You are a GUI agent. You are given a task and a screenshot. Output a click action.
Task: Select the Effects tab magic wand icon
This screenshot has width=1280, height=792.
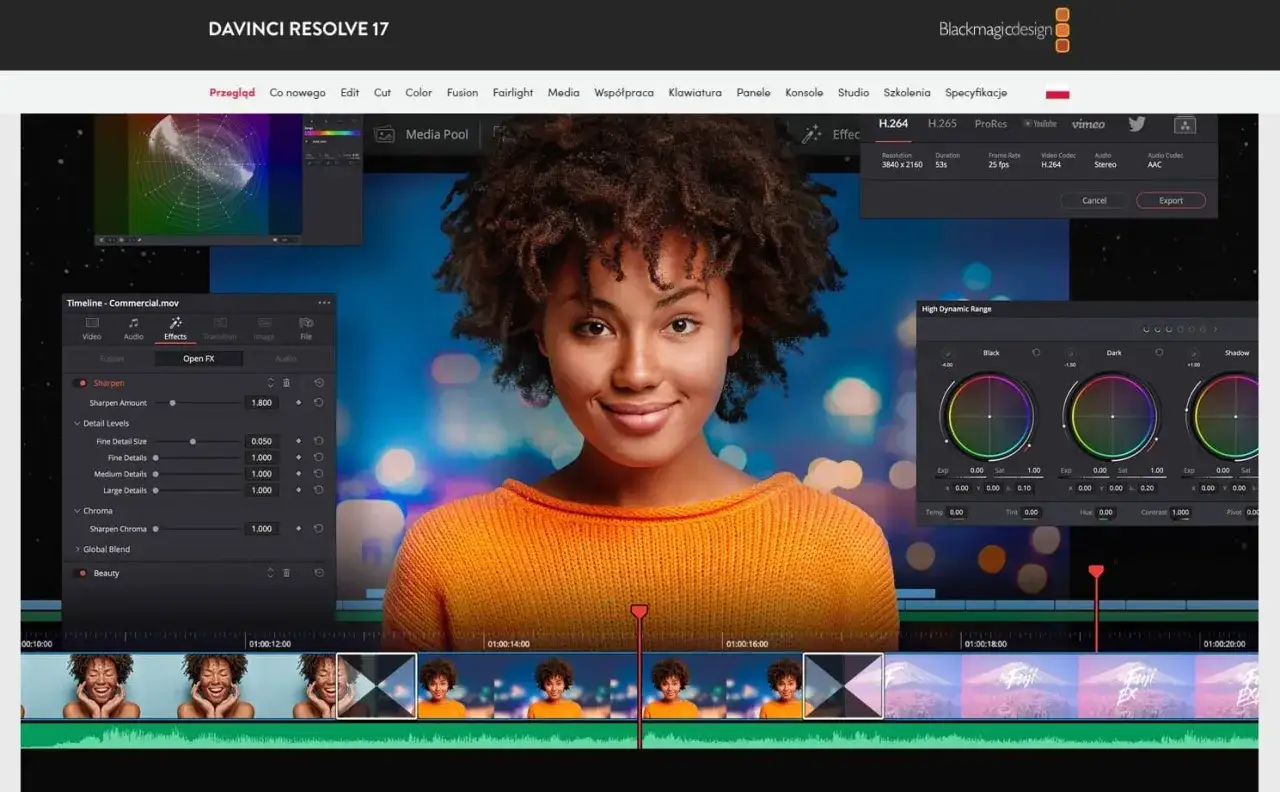coord(175,323)
